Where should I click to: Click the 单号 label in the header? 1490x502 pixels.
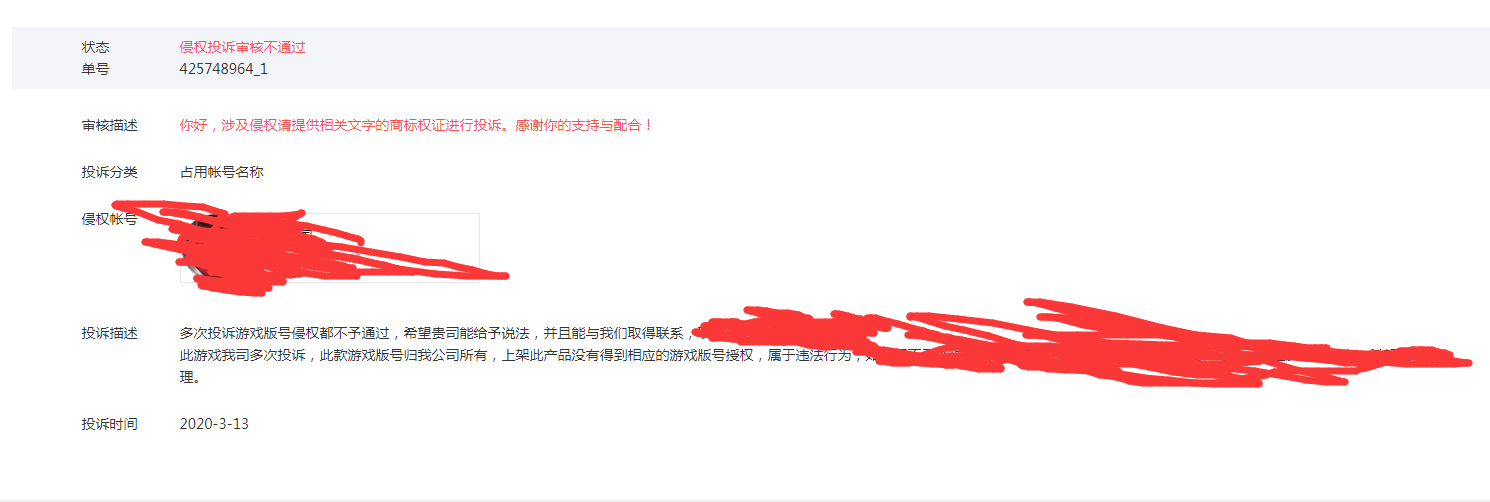tap(96, 69)
